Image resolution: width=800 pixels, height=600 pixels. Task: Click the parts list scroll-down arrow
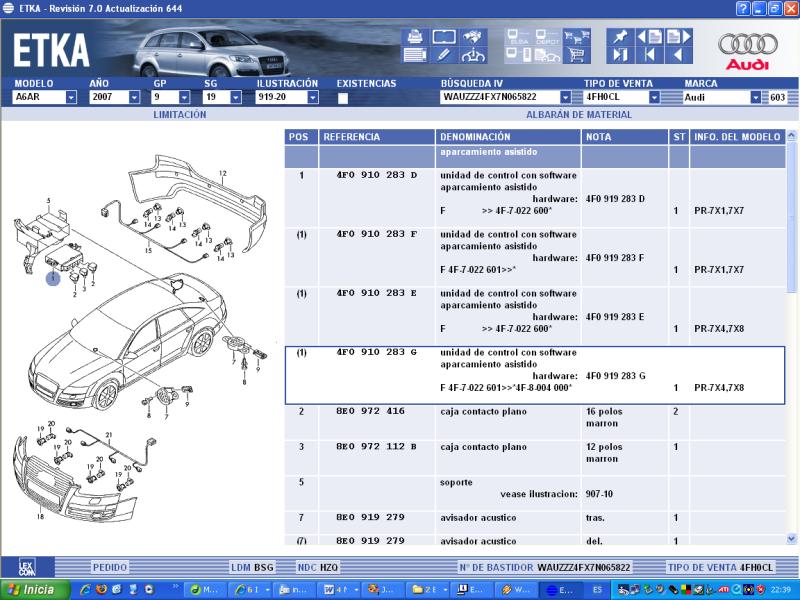[x=791, y=538]
